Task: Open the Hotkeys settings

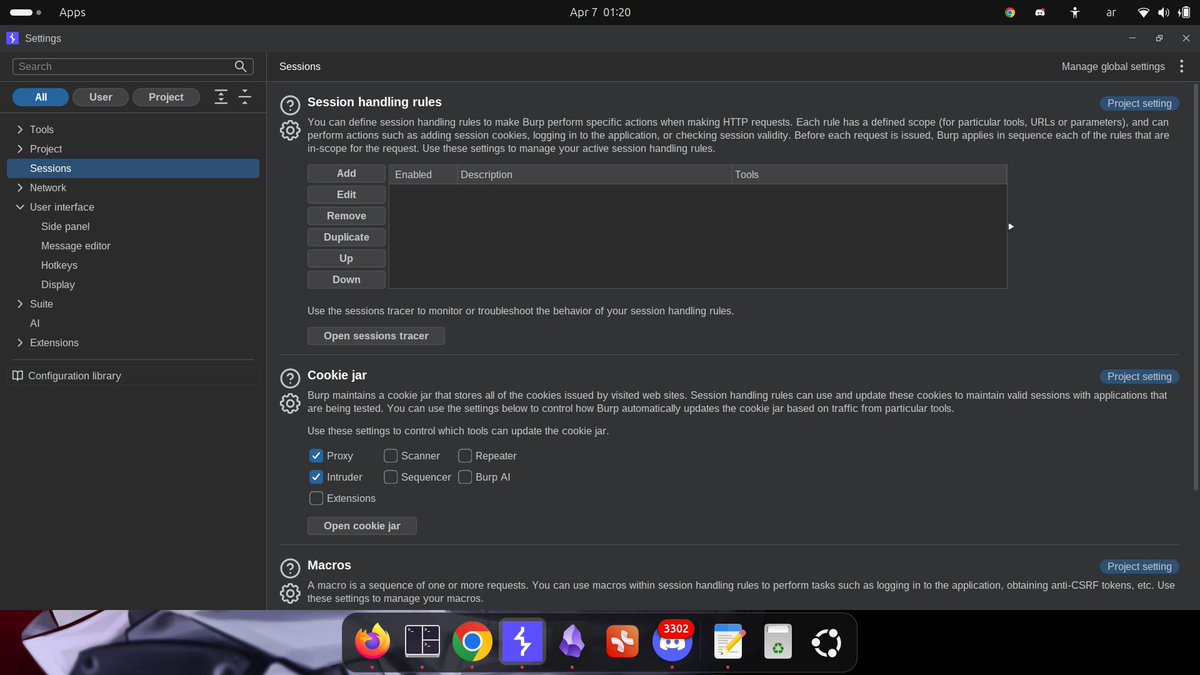Action: click(x=59, y=265)
